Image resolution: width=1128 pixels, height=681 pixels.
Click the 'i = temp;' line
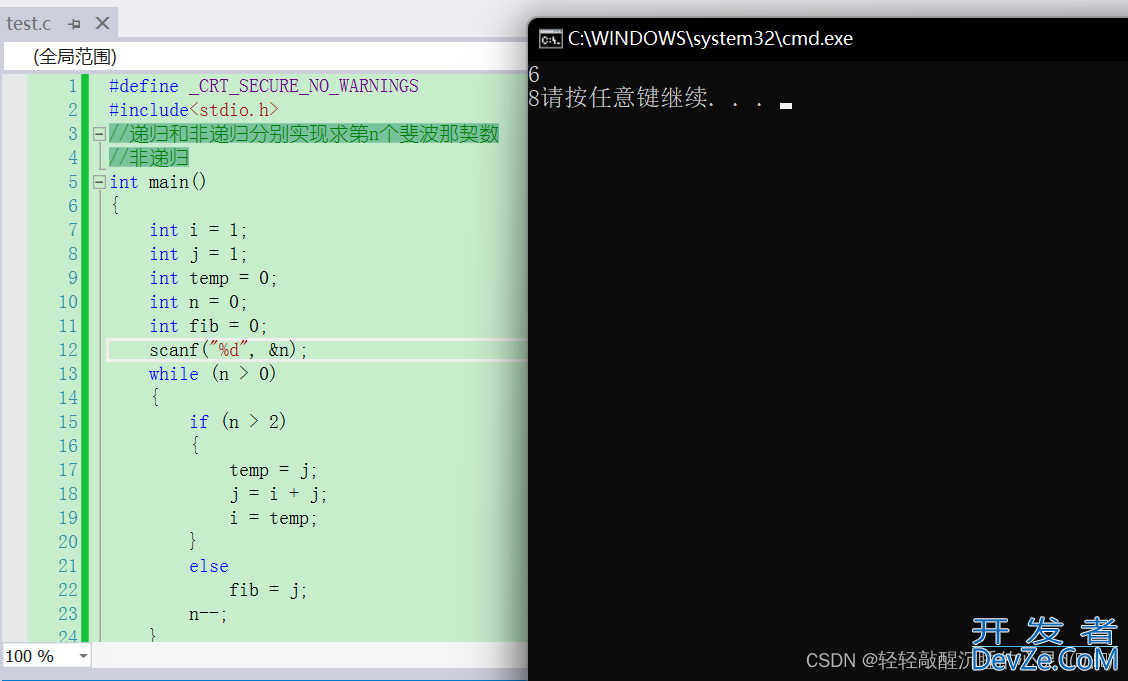click(x=273, y=518)
